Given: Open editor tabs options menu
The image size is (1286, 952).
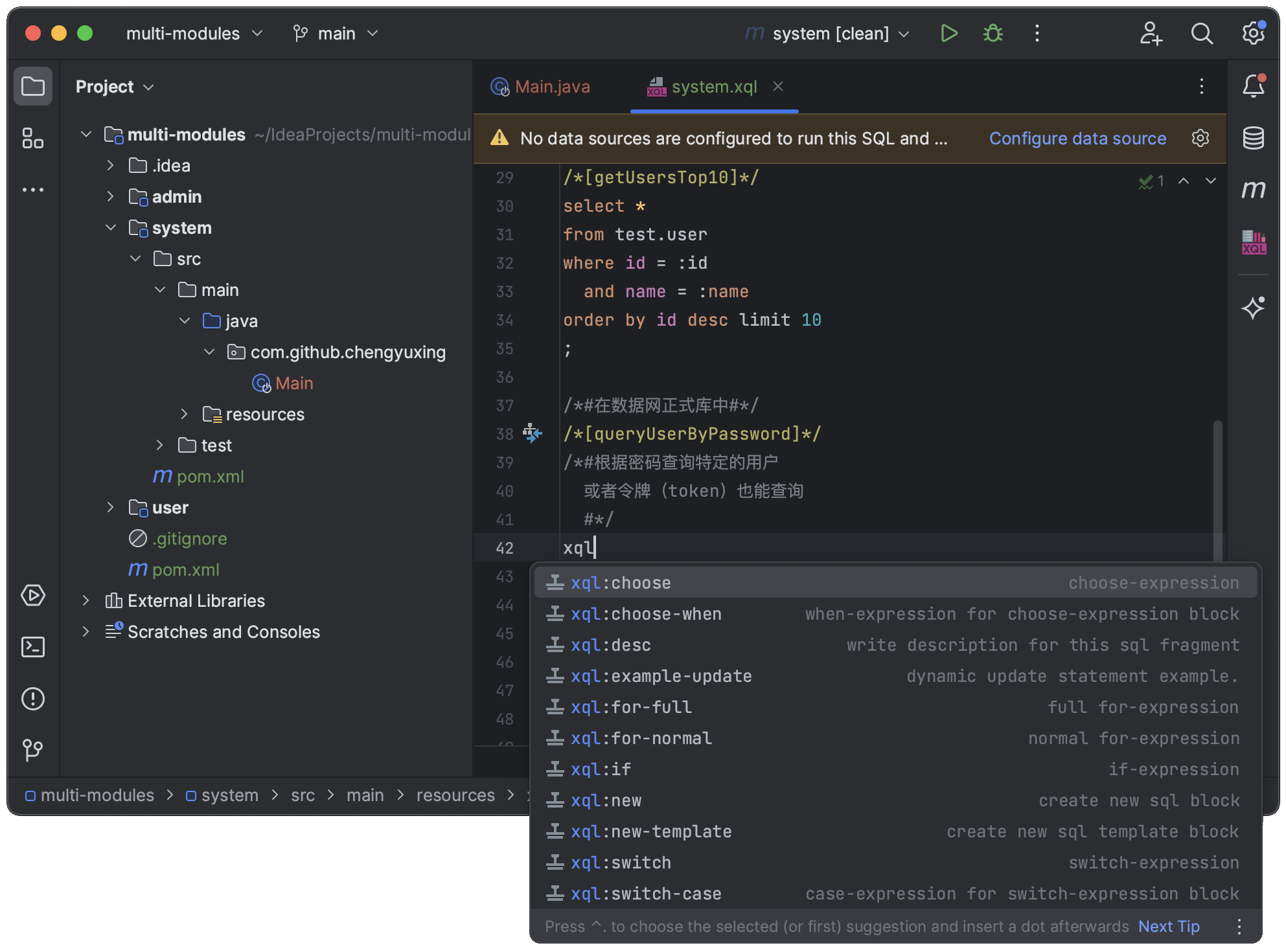Looking at the screenshot, I should click(x=1202, y=86).
